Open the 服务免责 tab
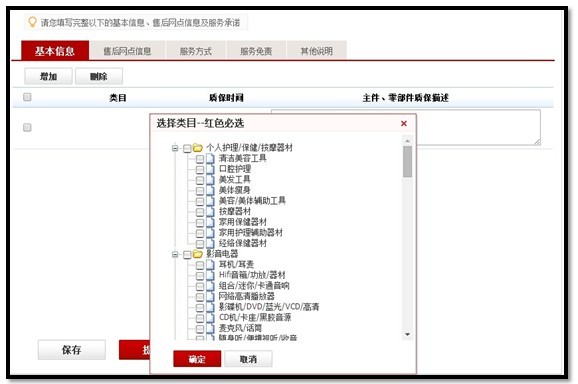578x384 pixels. [x=256, y=50]
